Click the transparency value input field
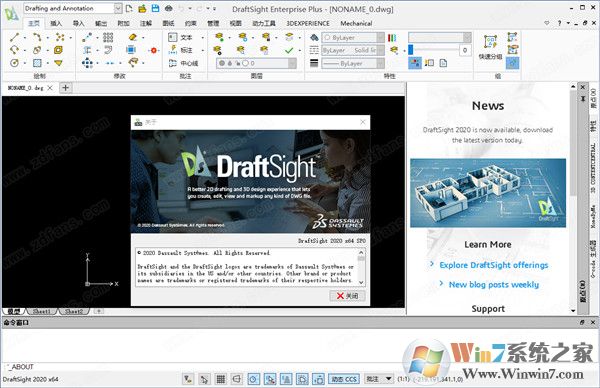Viewport: 600px width, 388px height. point(465,50)
